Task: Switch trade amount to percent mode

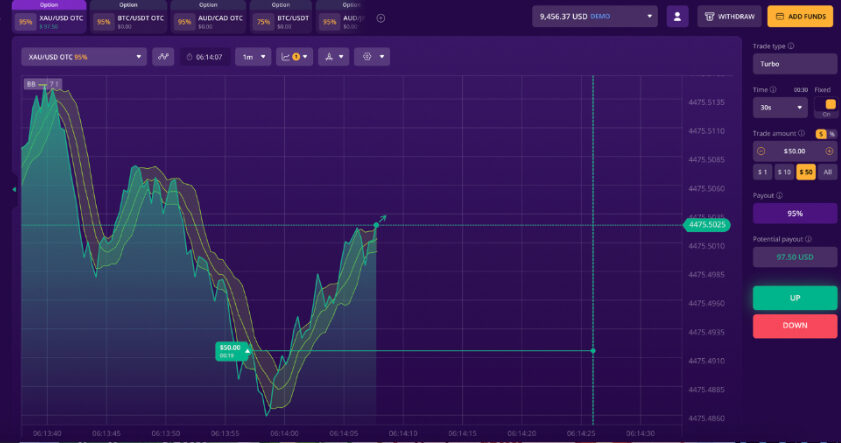Action: 832,134
